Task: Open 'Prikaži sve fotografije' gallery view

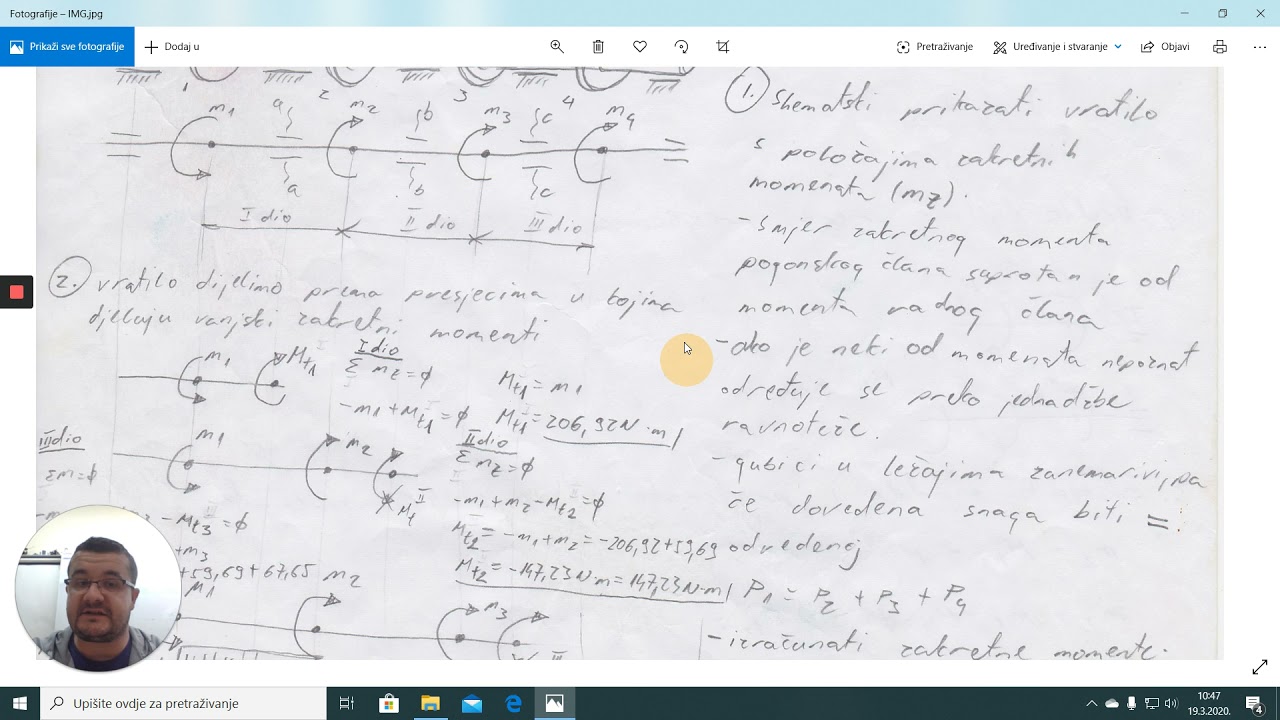Action: (x=67, y=47)
